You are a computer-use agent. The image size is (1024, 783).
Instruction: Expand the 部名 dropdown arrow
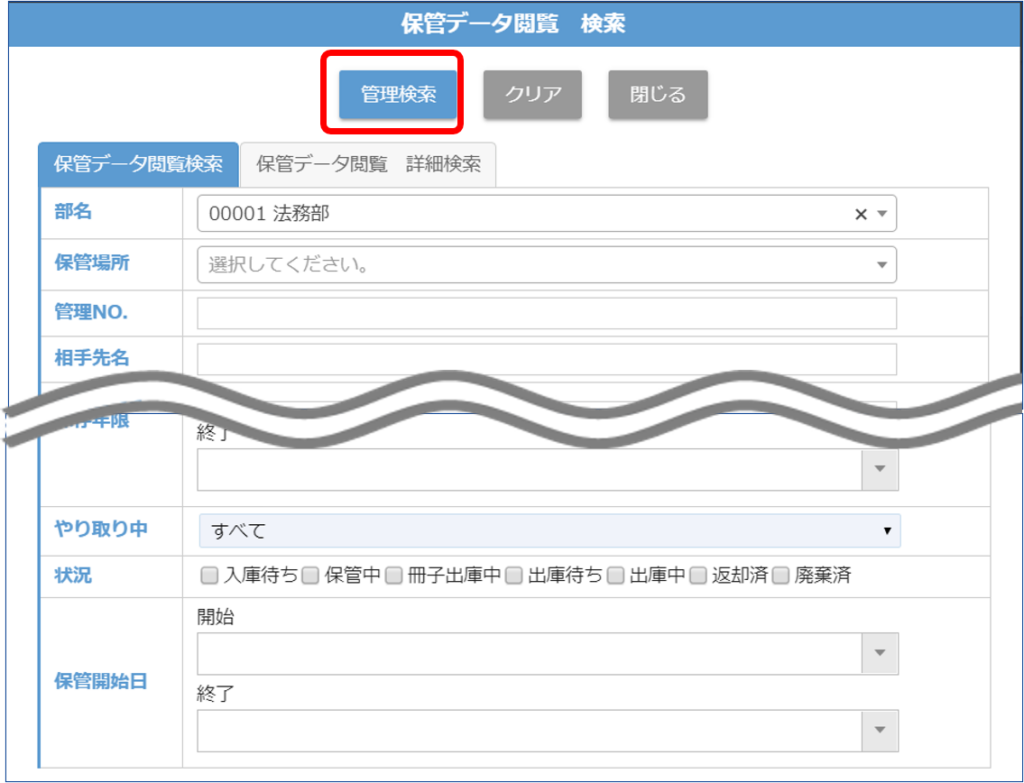click(882, 214)
